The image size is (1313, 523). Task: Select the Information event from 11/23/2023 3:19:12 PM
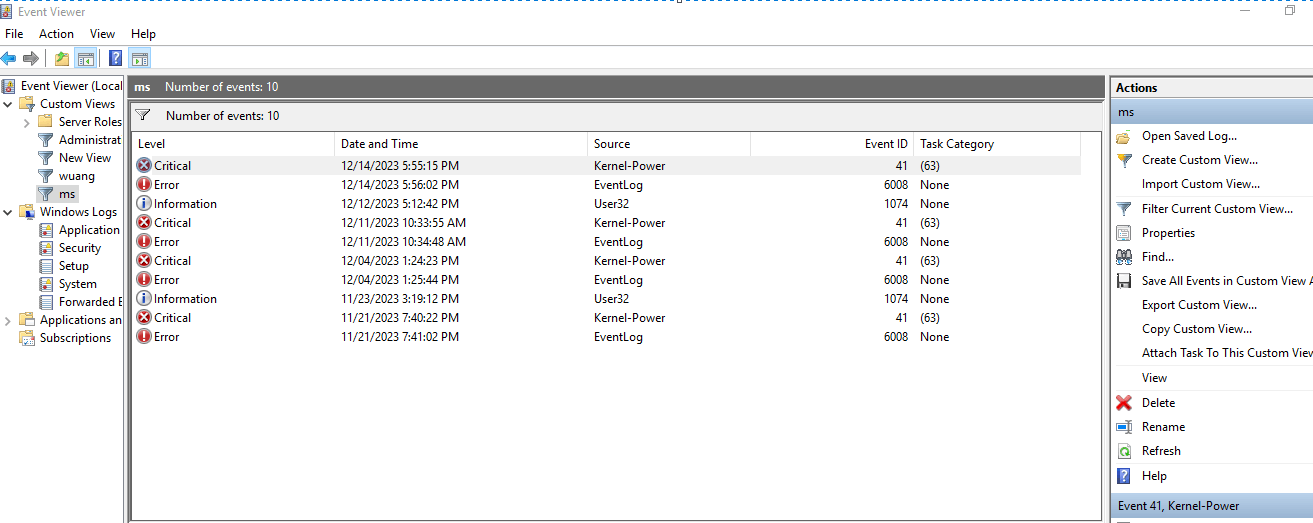coord(607,299)
